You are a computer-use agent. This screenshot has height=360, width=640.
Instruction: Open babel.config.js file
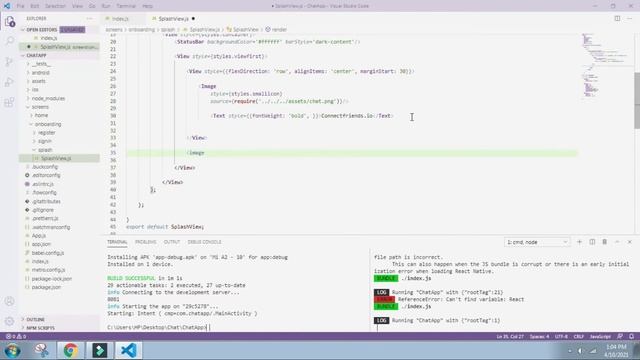48,253
